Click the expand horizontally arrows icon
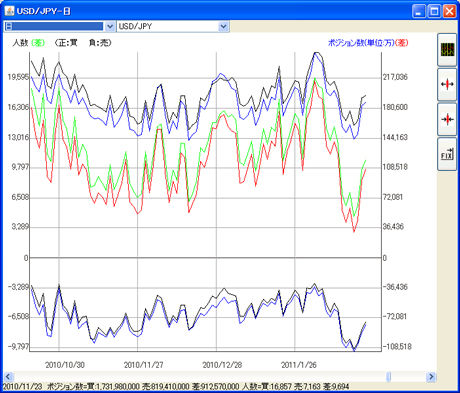460x393 pixels. (447, 85)
